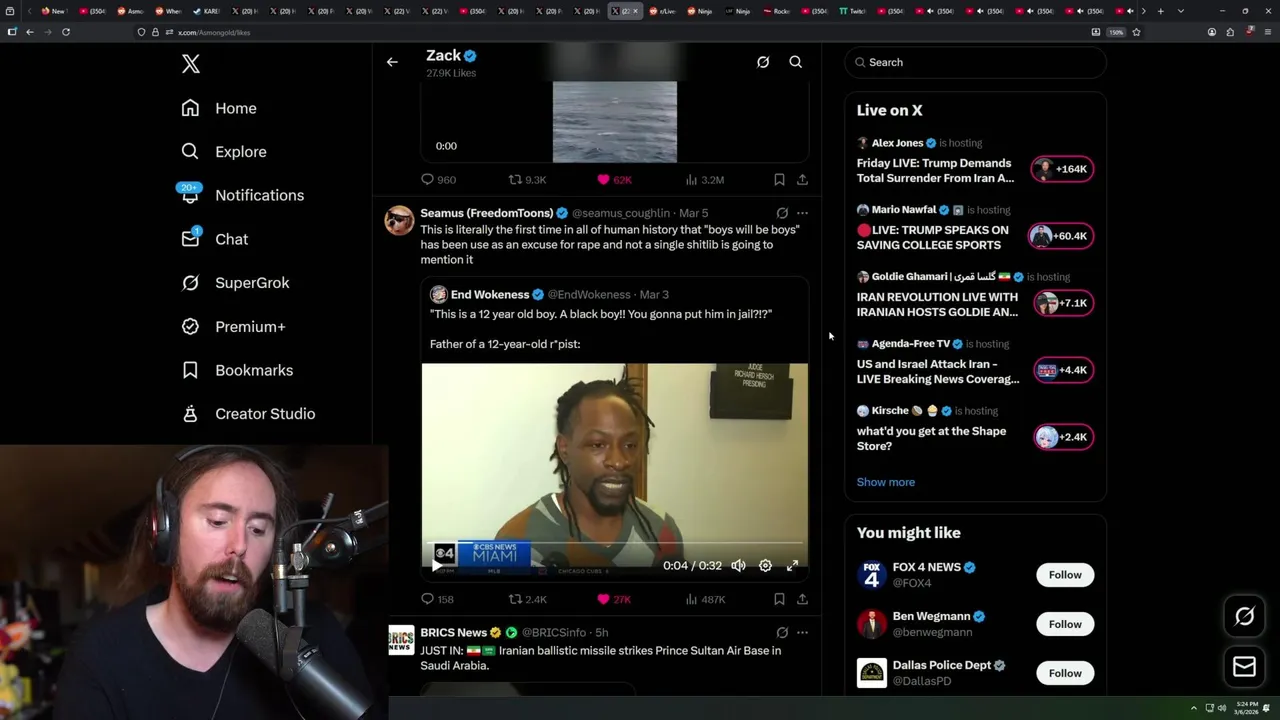Share Seamus's post

(802, 600)
